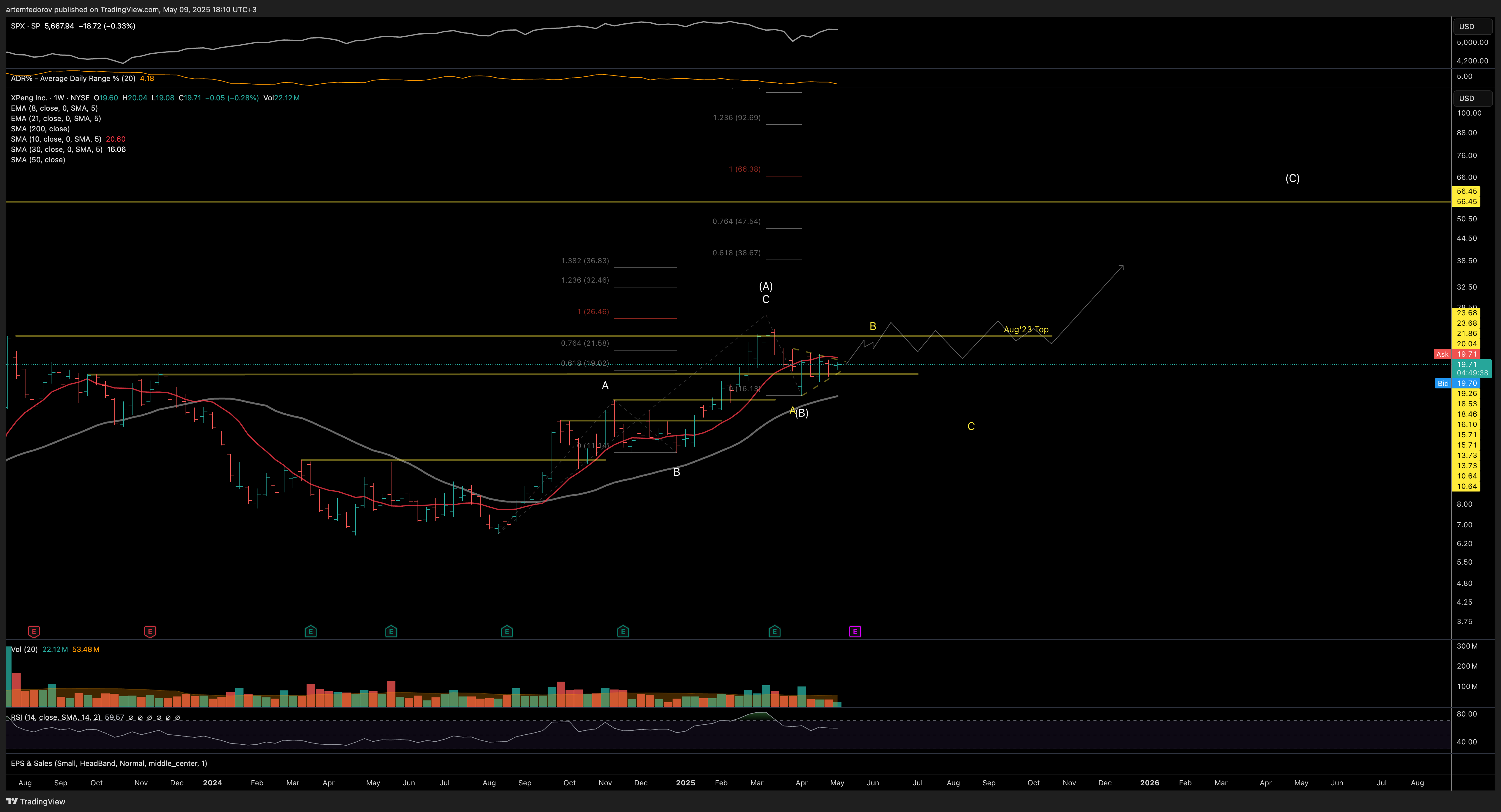Click the Aug'23 Top annotation
1501x812 pixels.
1026,330
